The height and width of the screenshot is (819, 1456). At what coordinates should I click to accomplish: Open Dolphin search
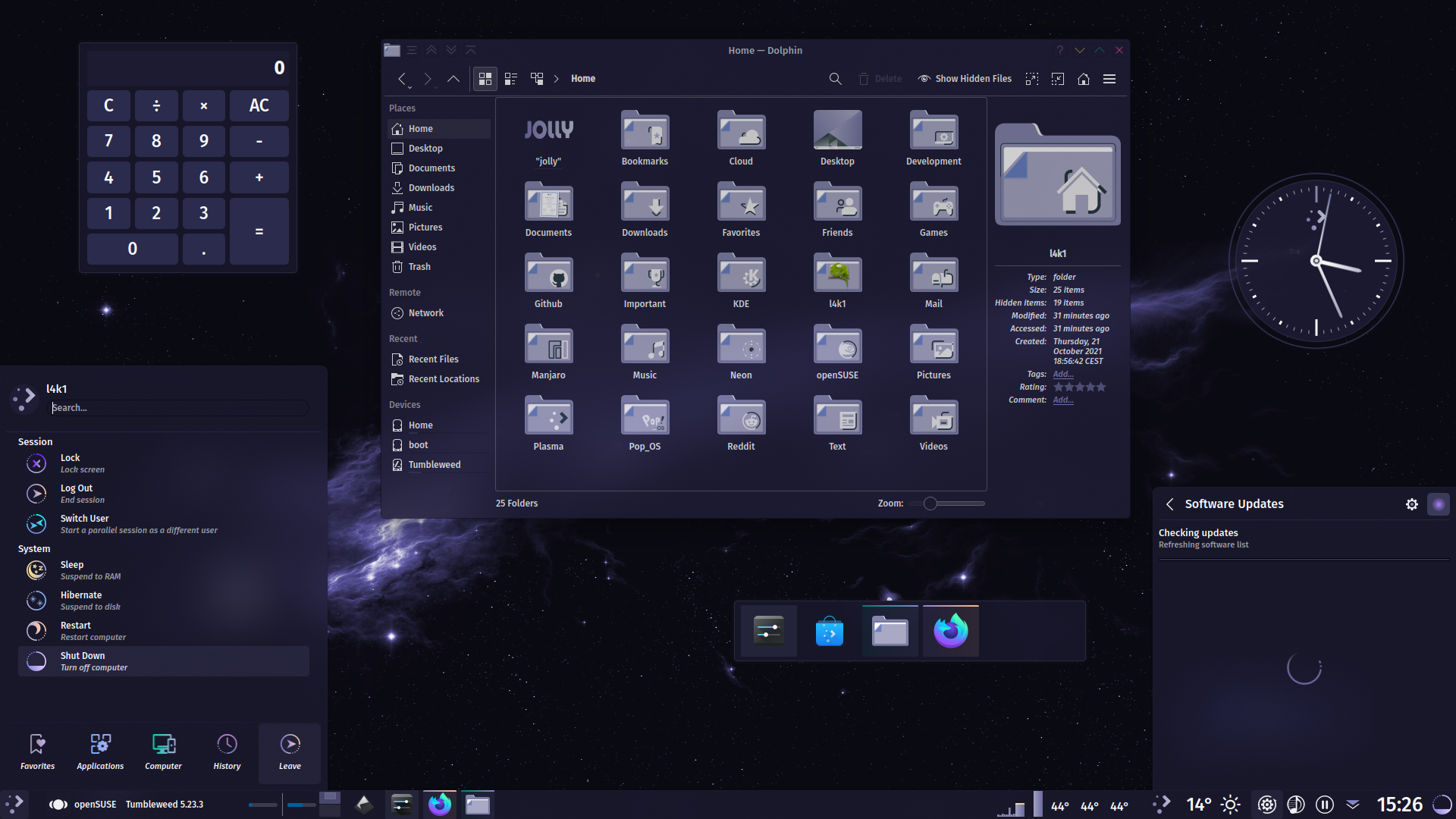(x=835, y=78)
